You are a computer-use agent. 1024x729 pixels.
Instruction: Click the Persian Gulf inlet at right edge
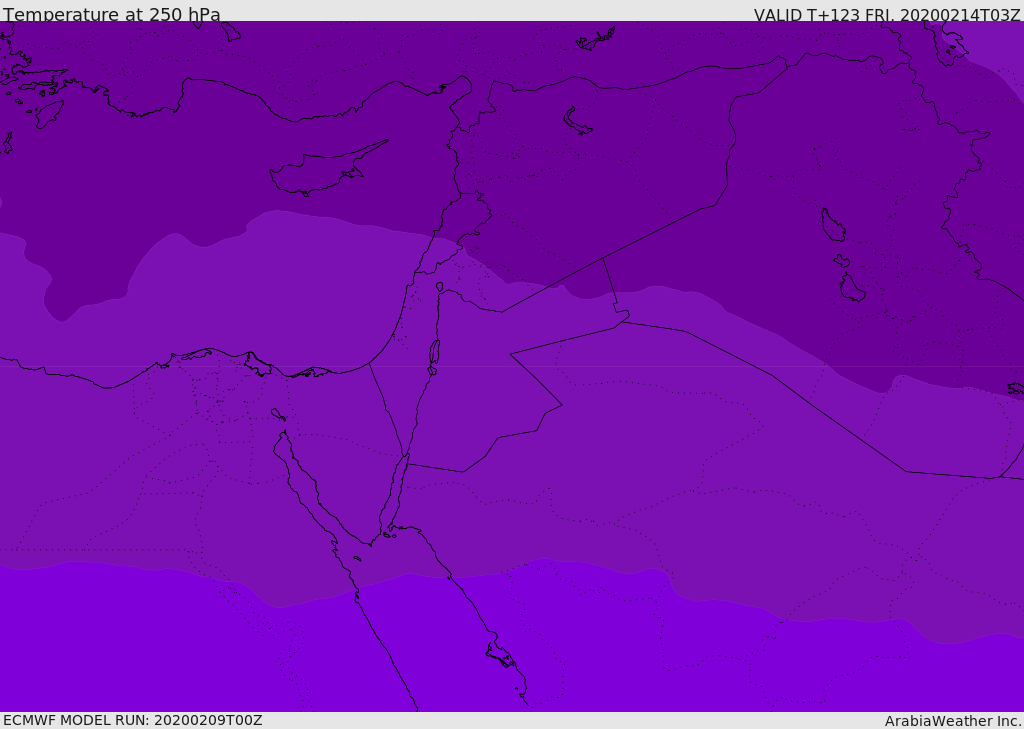pos(1015,388)
